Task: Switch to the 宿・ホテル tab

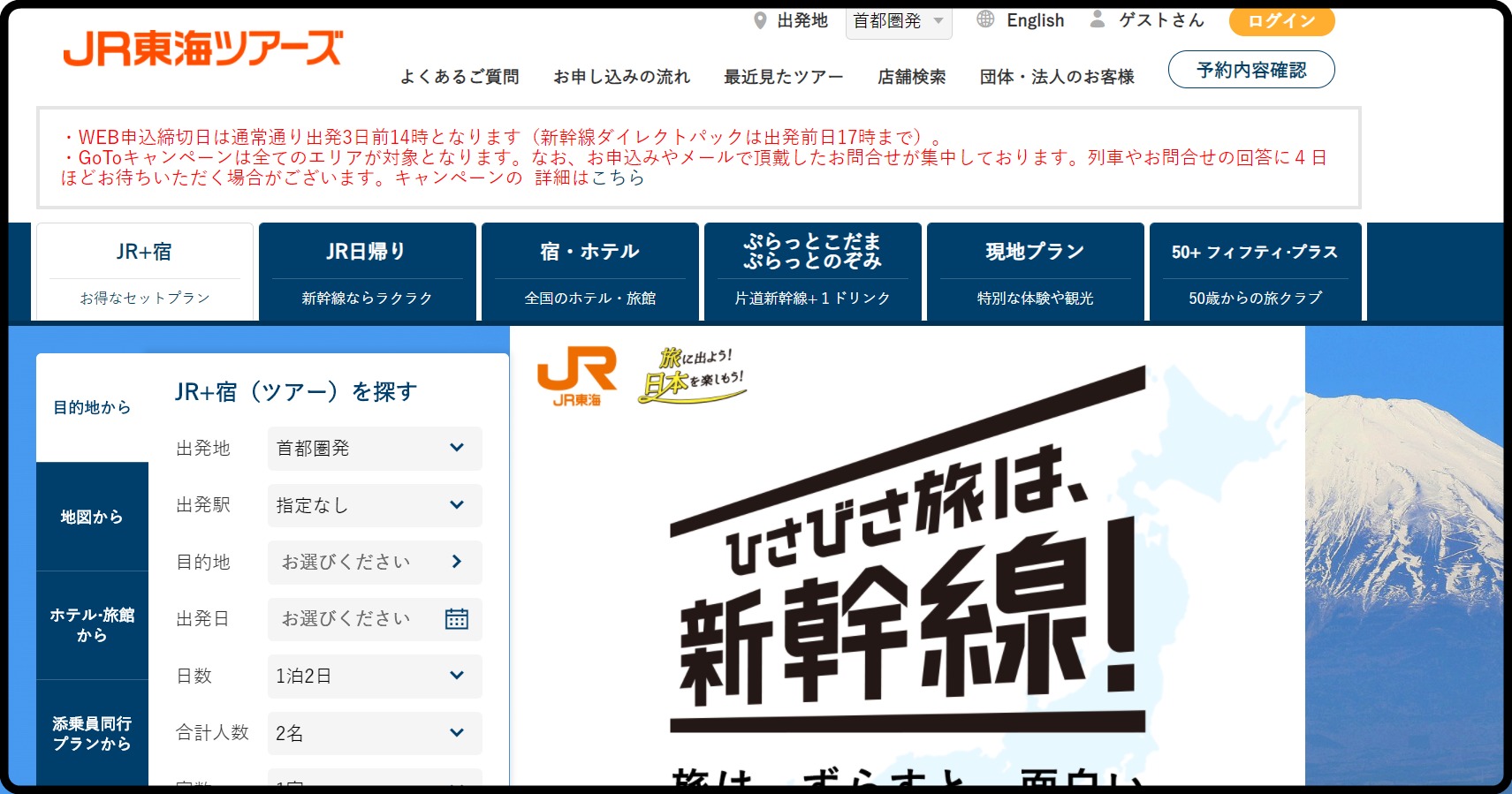Action: click(x=590, y=272)
